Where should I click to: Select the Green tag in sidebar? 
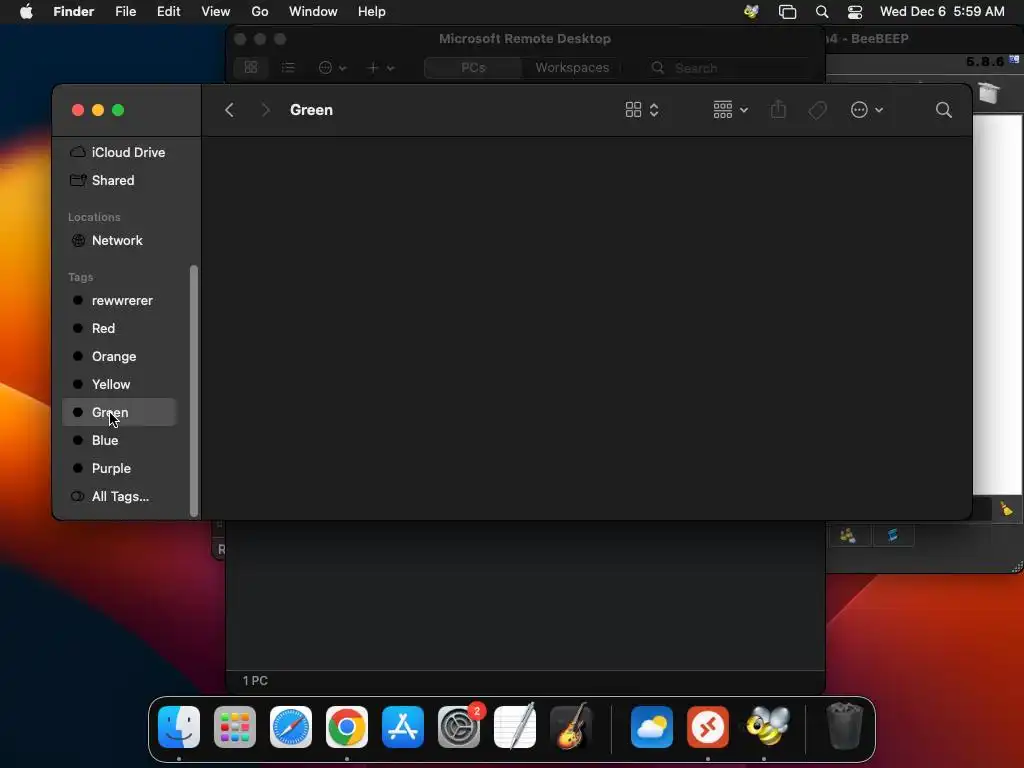(x=119, y=412)
